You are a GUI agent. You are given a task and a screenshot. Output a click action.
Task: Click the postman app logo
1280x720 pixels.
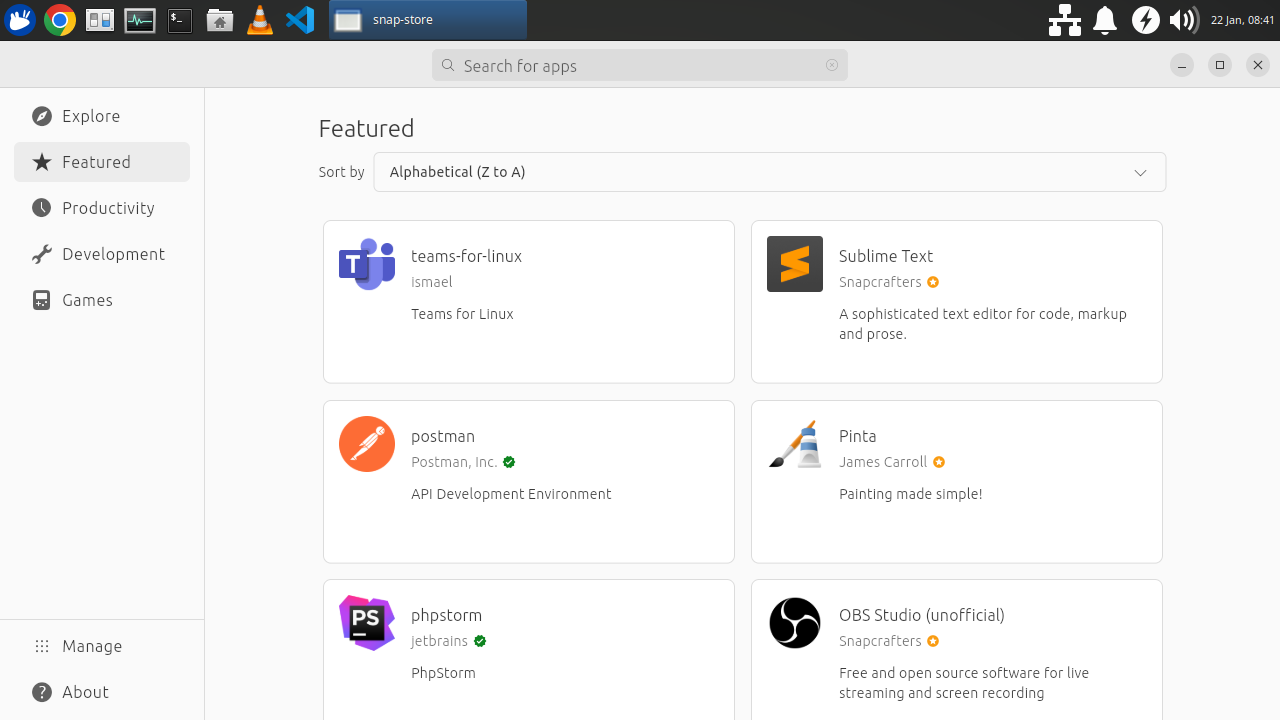[x=367, y=444]
